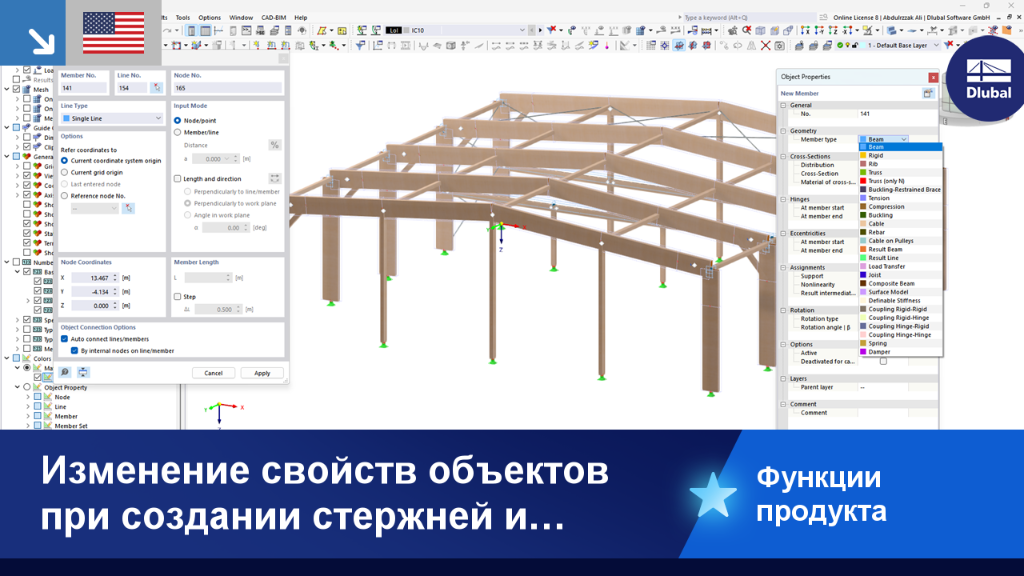Uncheck By internal nodes on line/member
The width and height of the screenshot is (1024, 576).
point(74,351)
